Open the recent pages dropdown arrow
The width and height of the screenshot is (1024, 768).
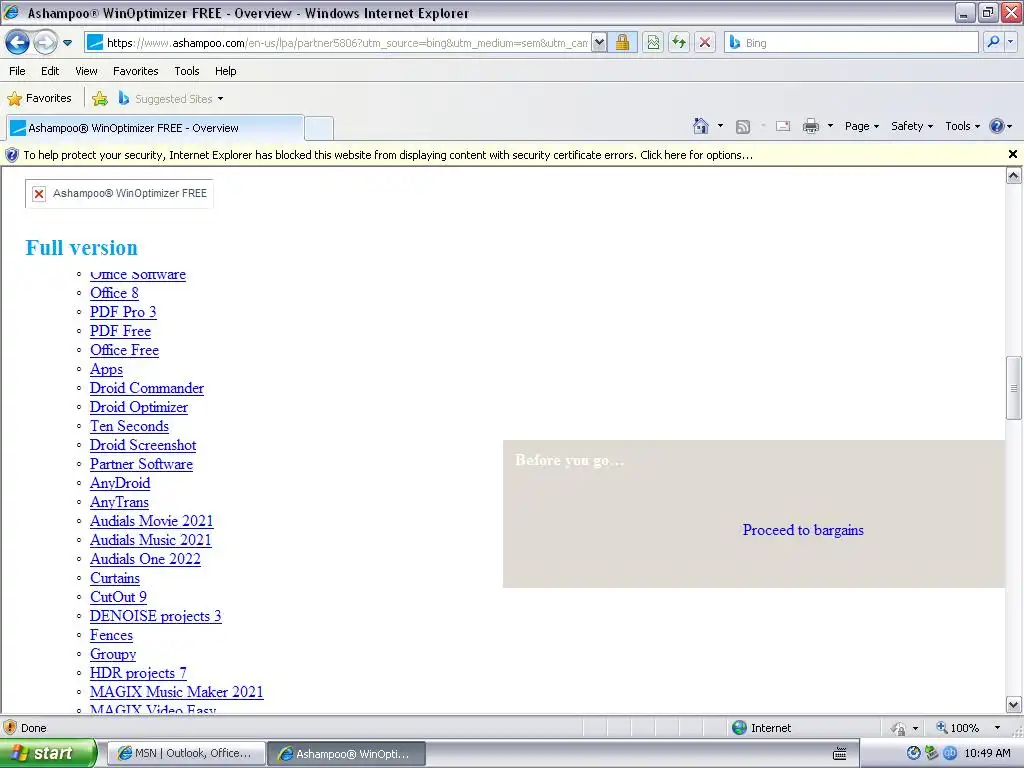click(67, 43)
